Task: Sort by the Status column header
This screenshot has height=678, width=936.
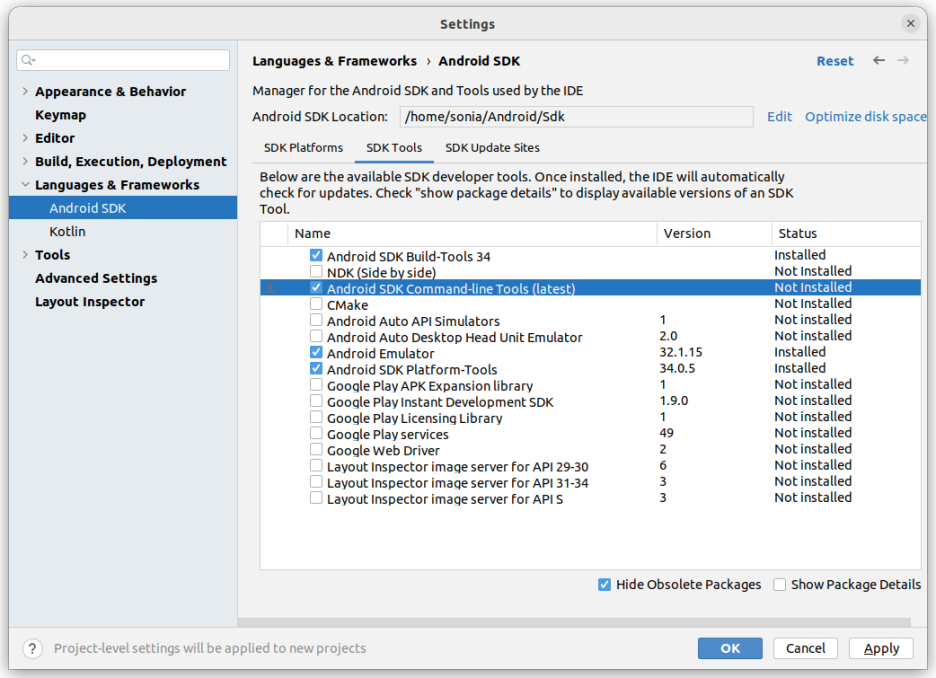Action: pyautogui.click(x=846, y=233)
